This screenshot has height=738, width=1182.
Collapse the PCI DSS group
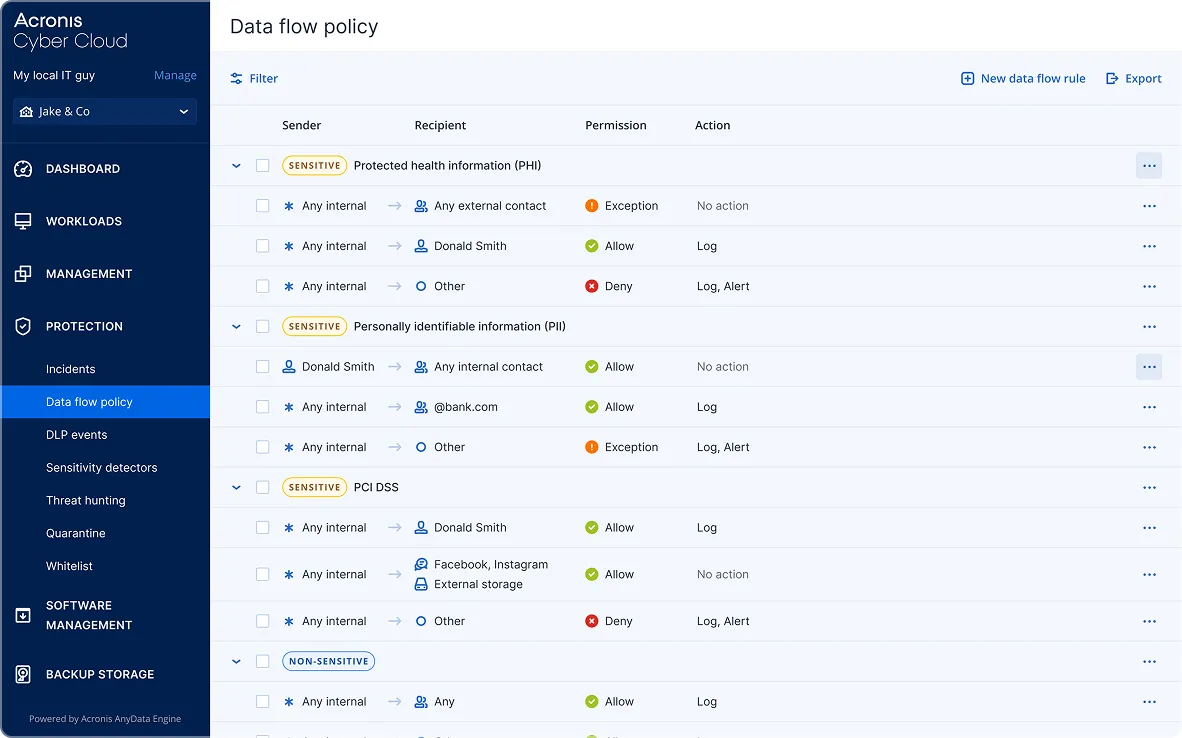(236, 487)
